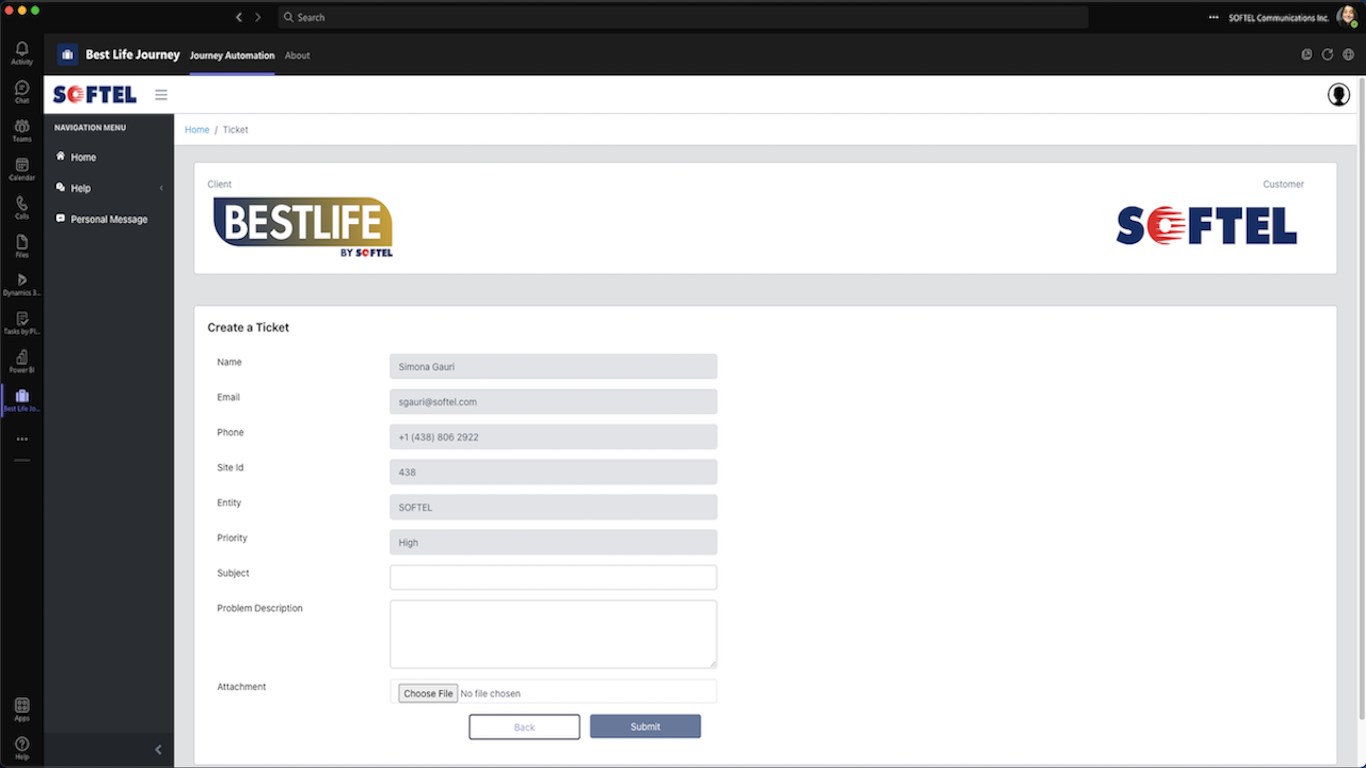Click the SOFTEL logo in header
1366x768 pixels.
(95, 95)
